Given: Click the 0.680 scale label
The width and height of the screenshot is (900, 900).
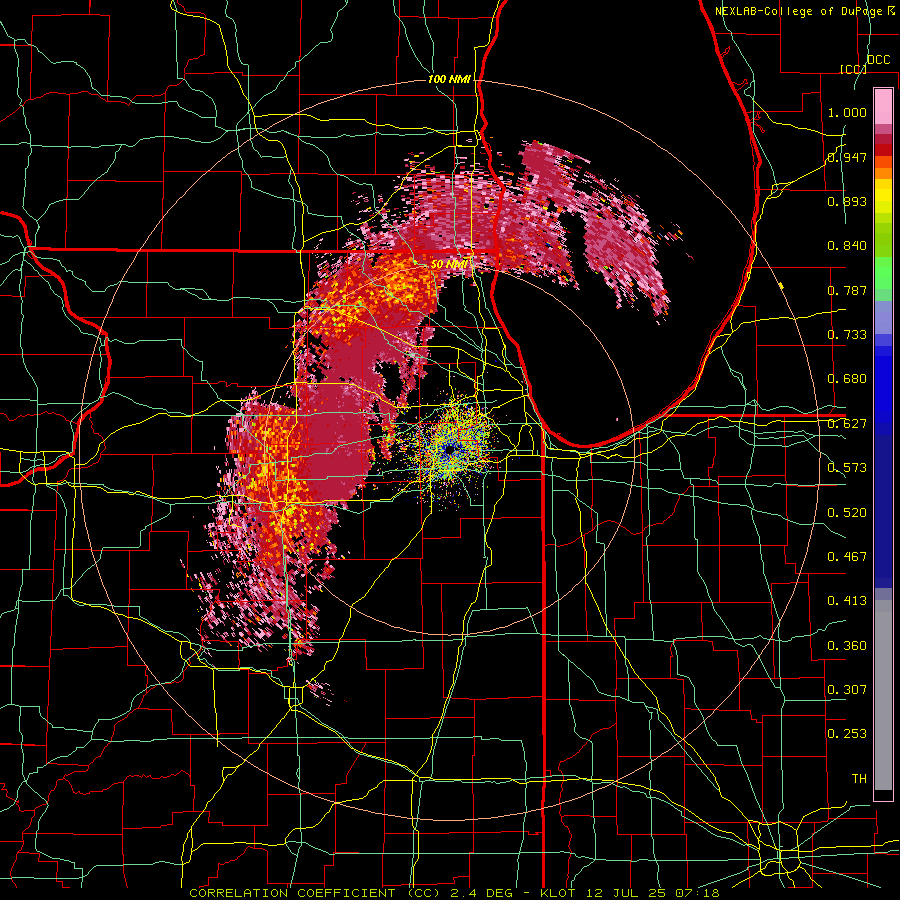Looking at the screenshot, I should (x=847, y=379).
